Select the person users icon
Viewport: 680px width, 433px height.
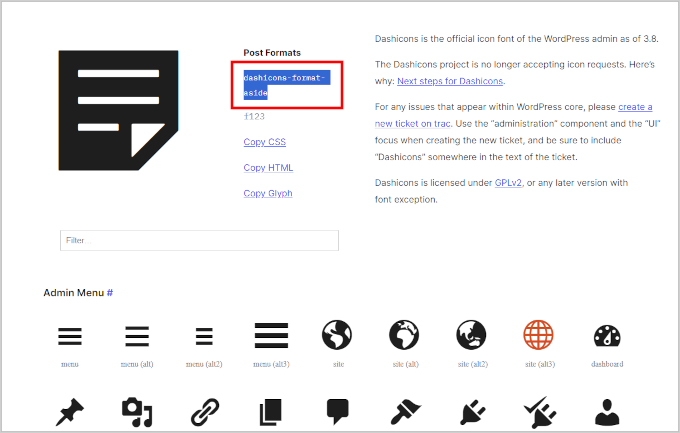click(x=607, y=412)
